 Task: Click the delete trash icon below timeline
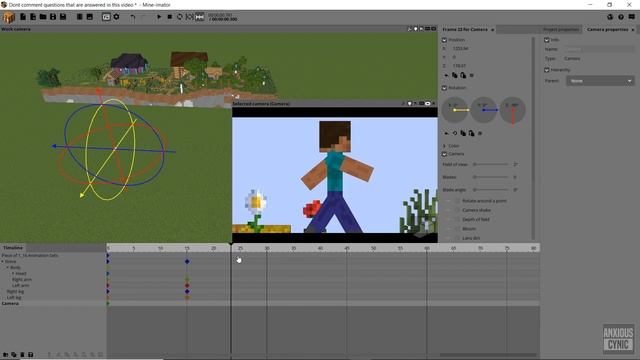(x=22, y=355)
